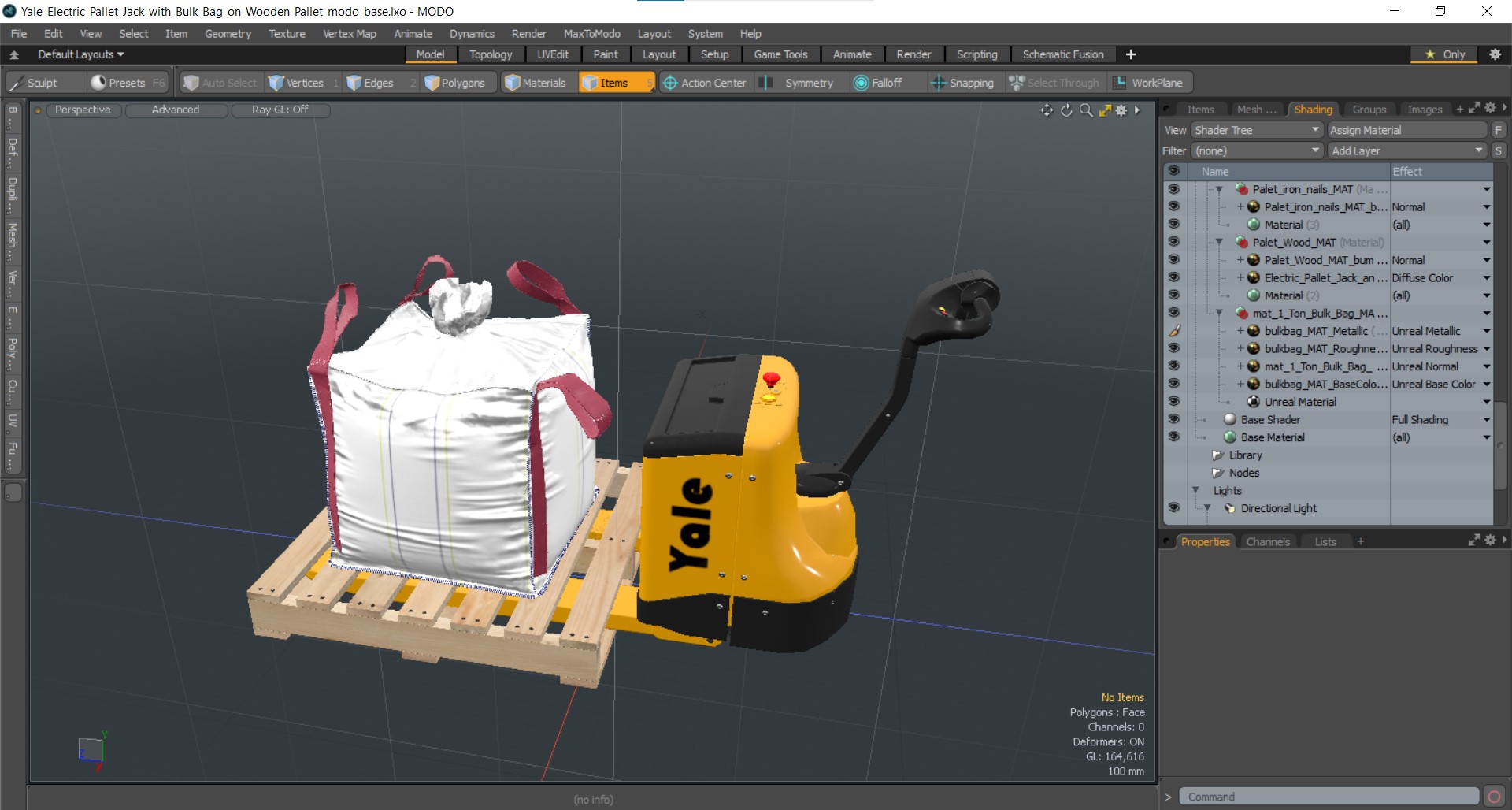Switch to the Groups panel tab
Screen dimensions: 1512x810
point(1369,110)
